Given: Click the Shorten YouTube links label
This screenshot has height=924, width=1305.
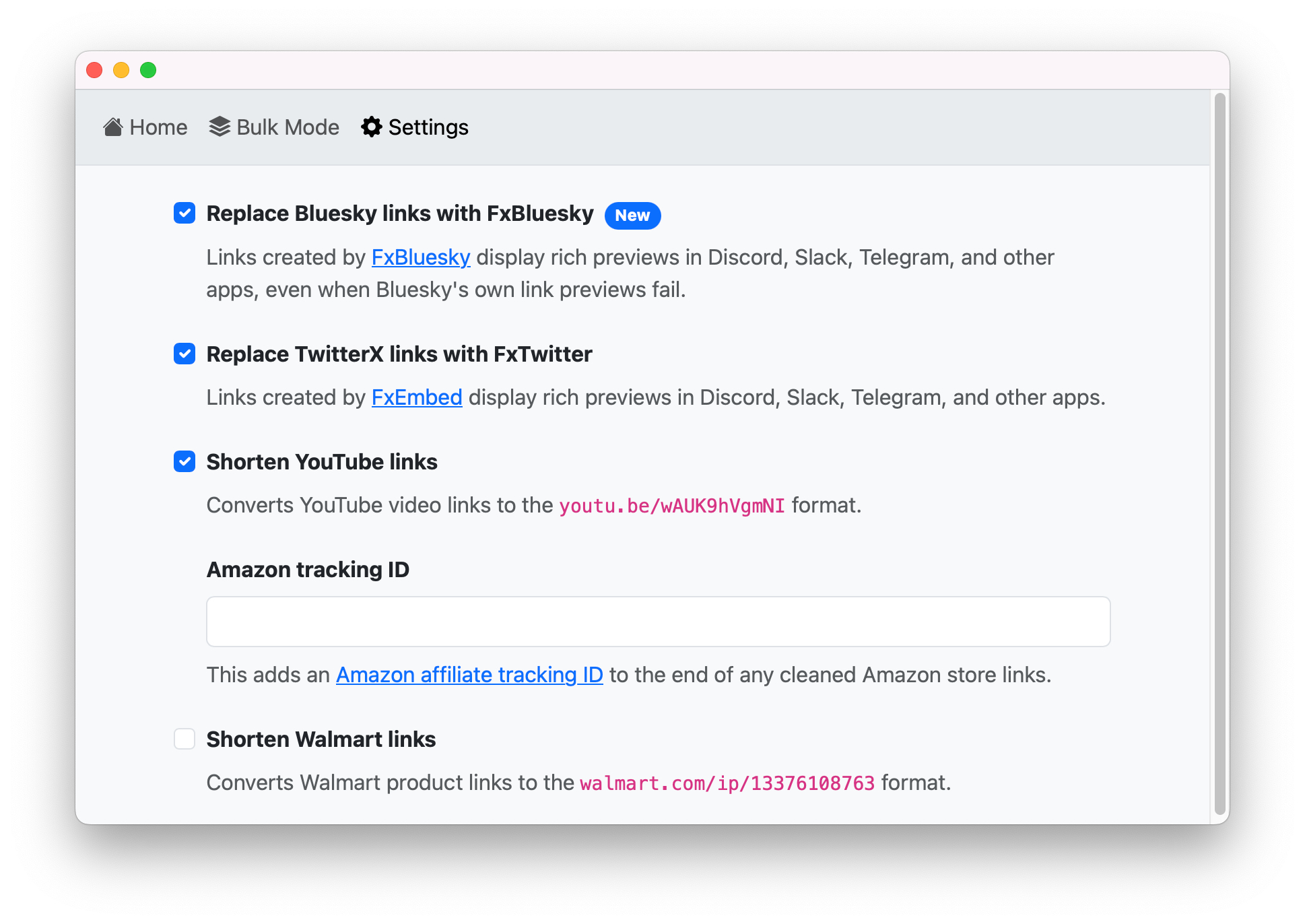Looking at the screenshot, I should tap(321, 462).
